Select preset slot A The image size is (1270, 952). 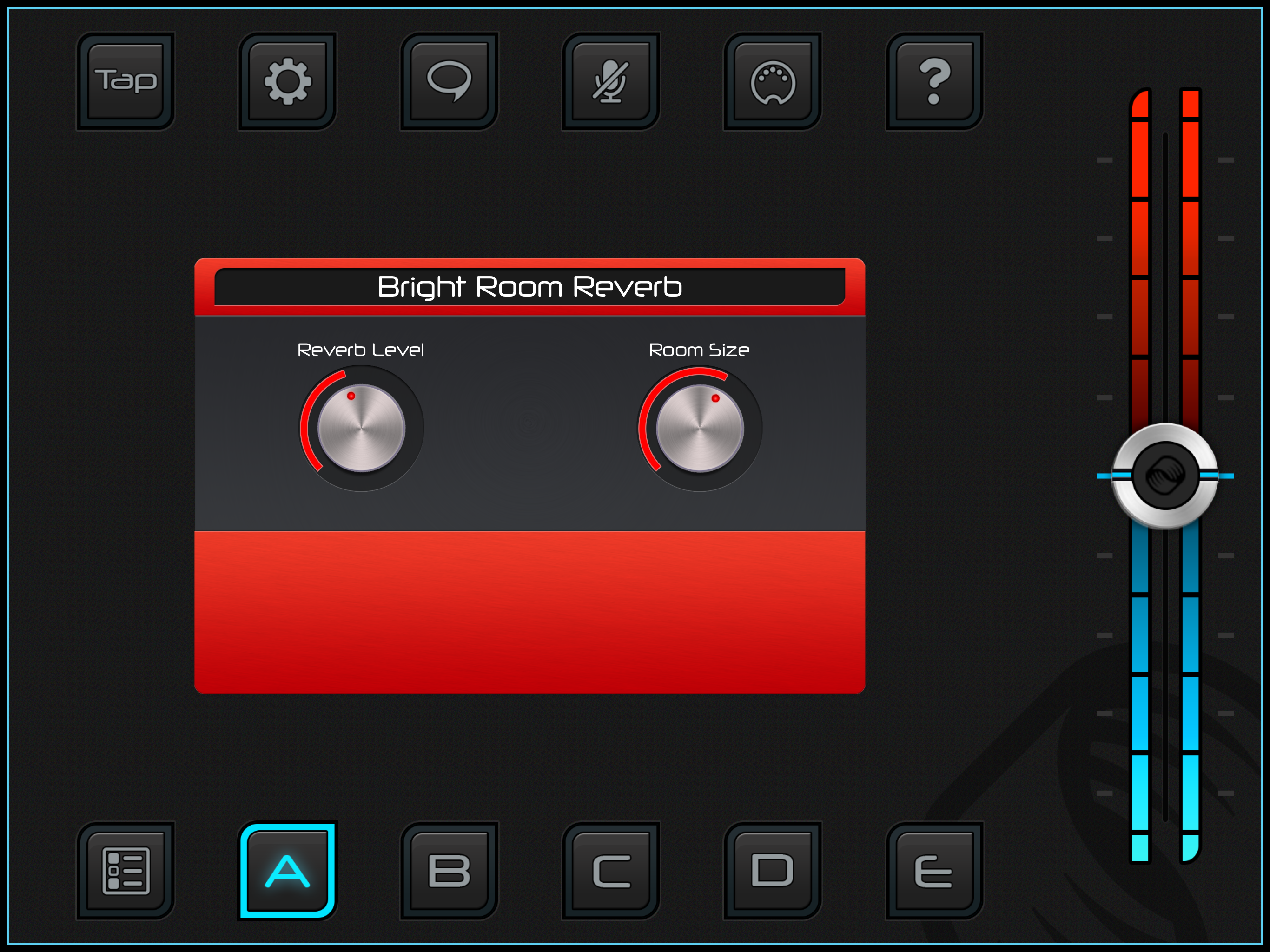coord(288,871)
